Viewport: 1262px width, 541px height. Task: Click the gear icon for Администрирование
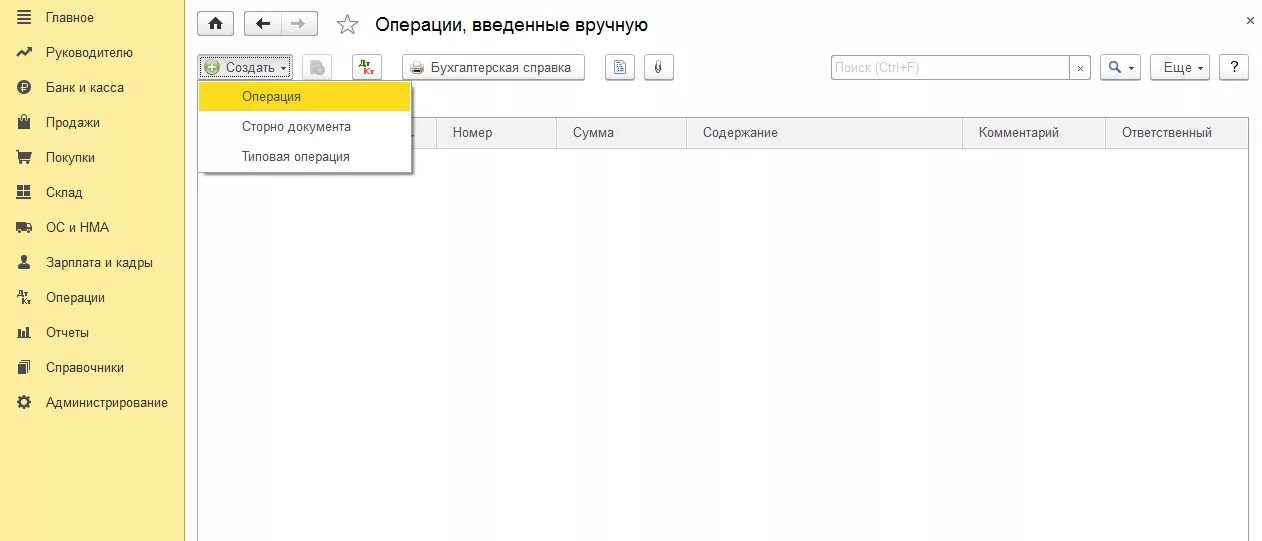pos(24,402)
